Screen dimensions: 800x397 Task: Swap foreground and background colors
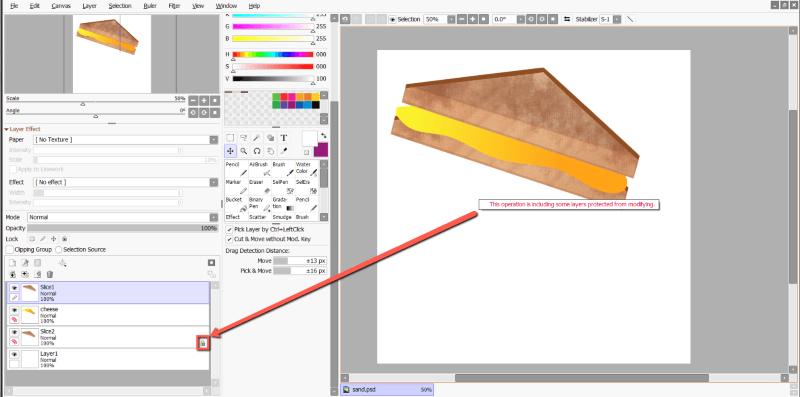[323, 136]
